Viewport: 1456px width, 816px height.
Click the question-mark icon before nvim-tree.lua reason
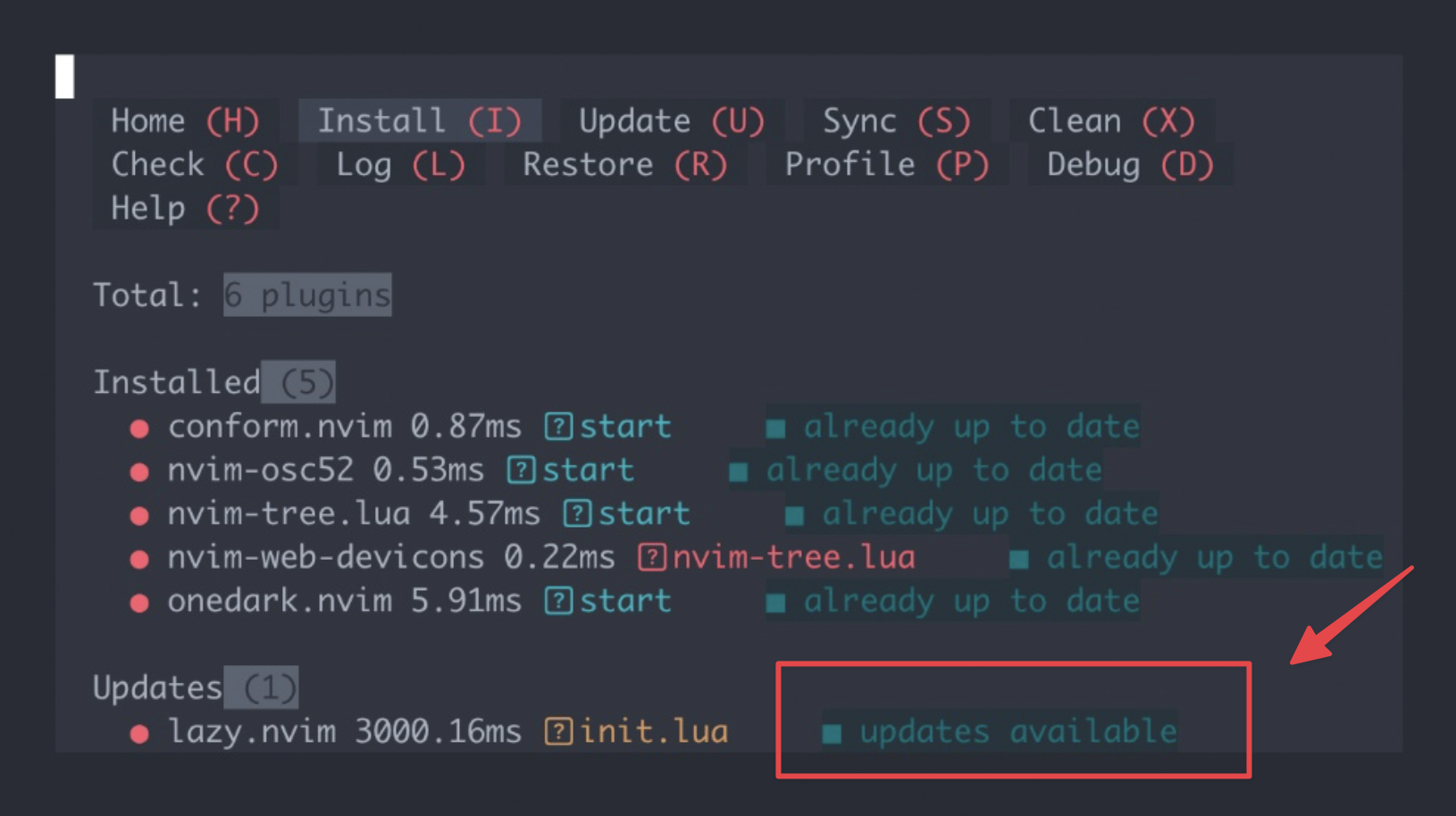(652, 558)
